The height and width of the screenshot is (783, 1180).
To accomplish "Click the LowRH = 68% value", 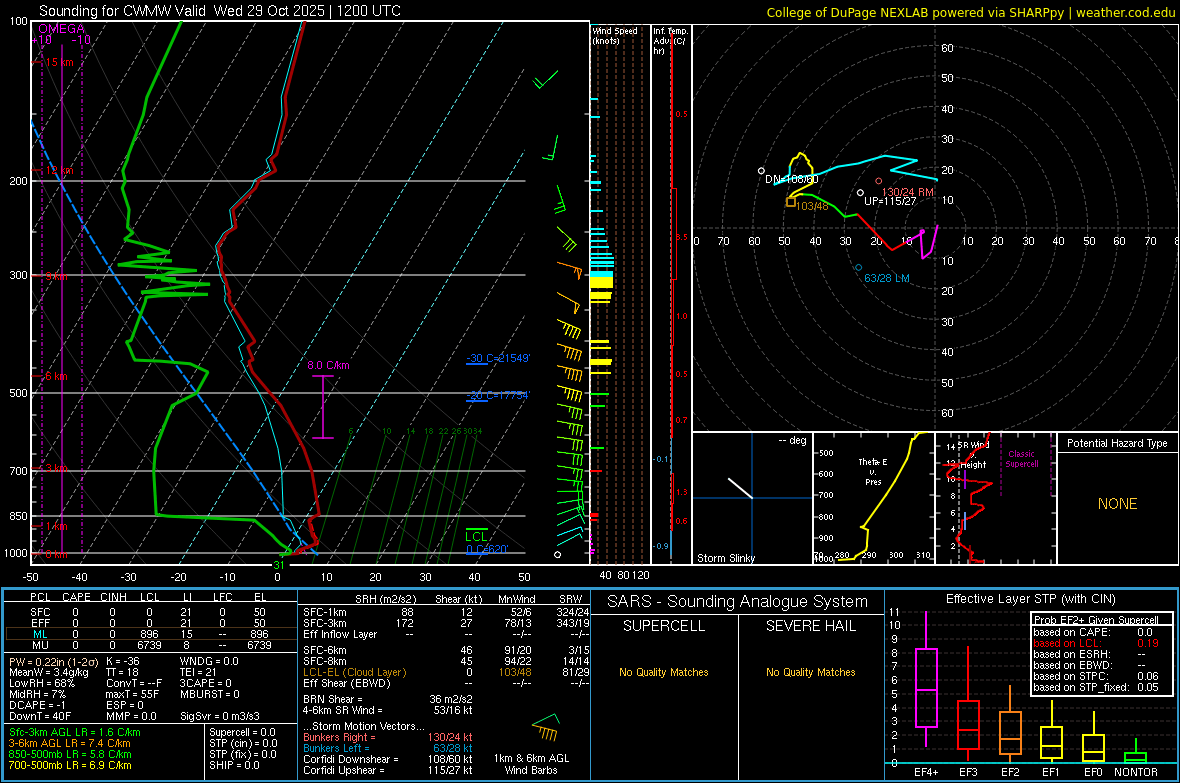I will pyautogui.click(x=42, y=683).
